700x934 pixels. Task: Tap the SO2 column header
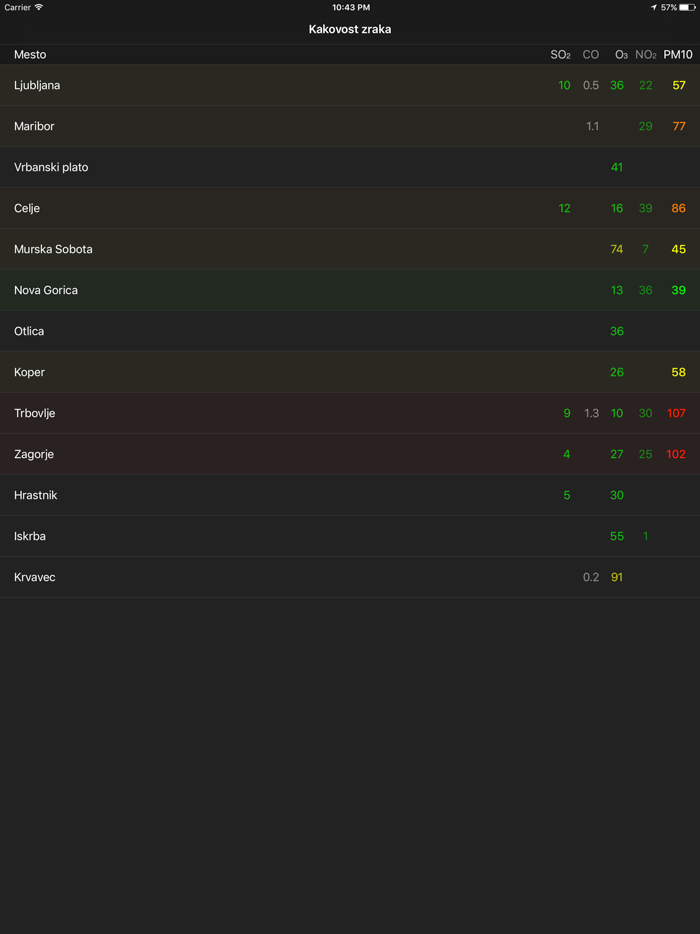(x=560, y=55)
